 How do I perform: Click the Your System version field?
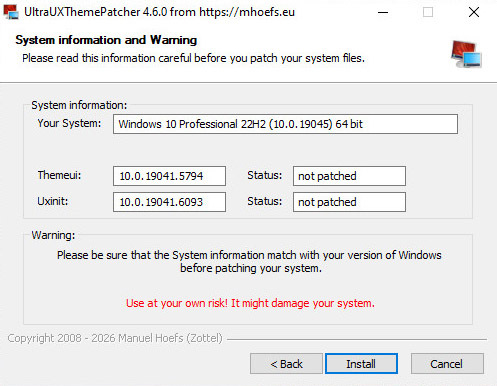click(x=285, y=124)
